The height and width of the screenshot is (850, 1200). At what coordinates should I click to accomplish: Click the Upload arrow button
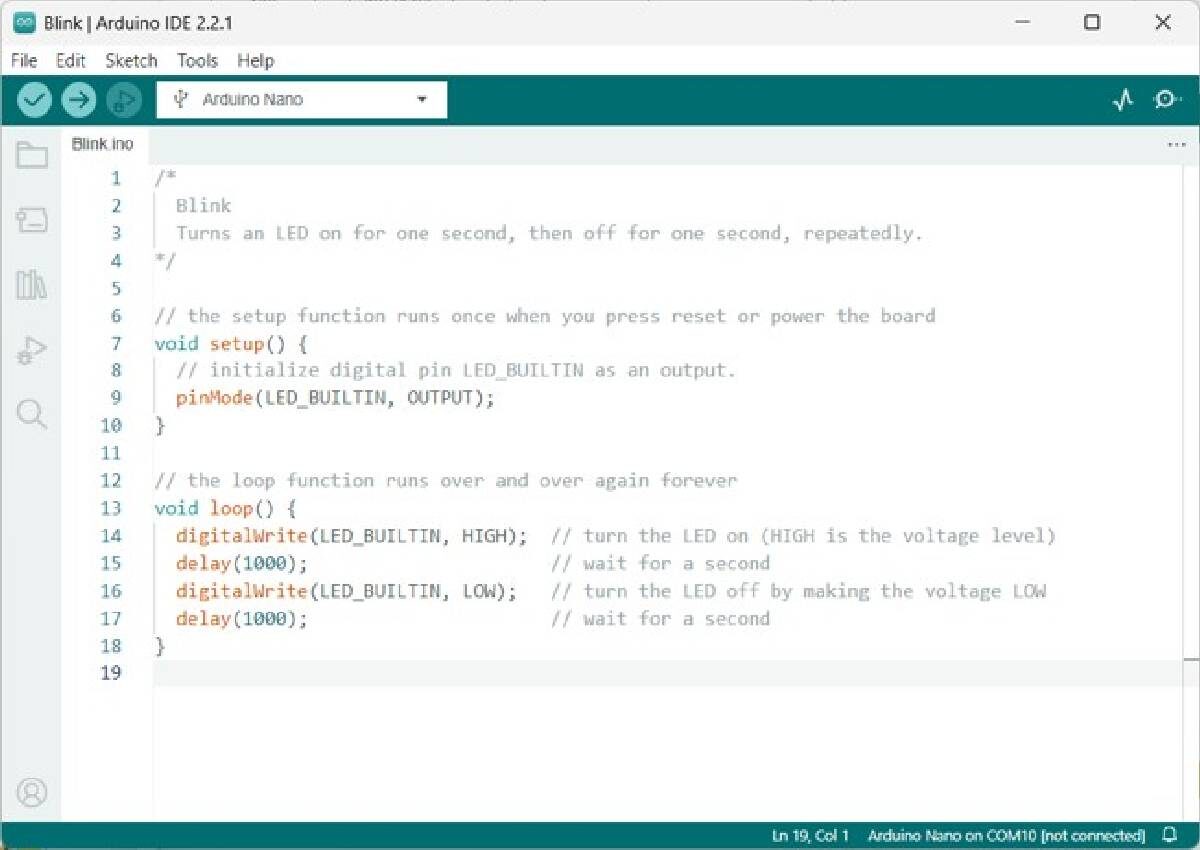click(78, 99)
